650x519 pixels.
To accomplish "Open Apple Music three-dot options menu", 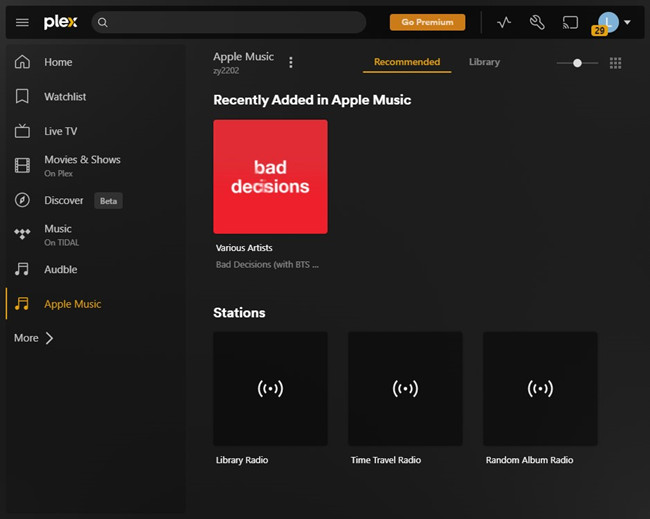I will coord(291,62).
